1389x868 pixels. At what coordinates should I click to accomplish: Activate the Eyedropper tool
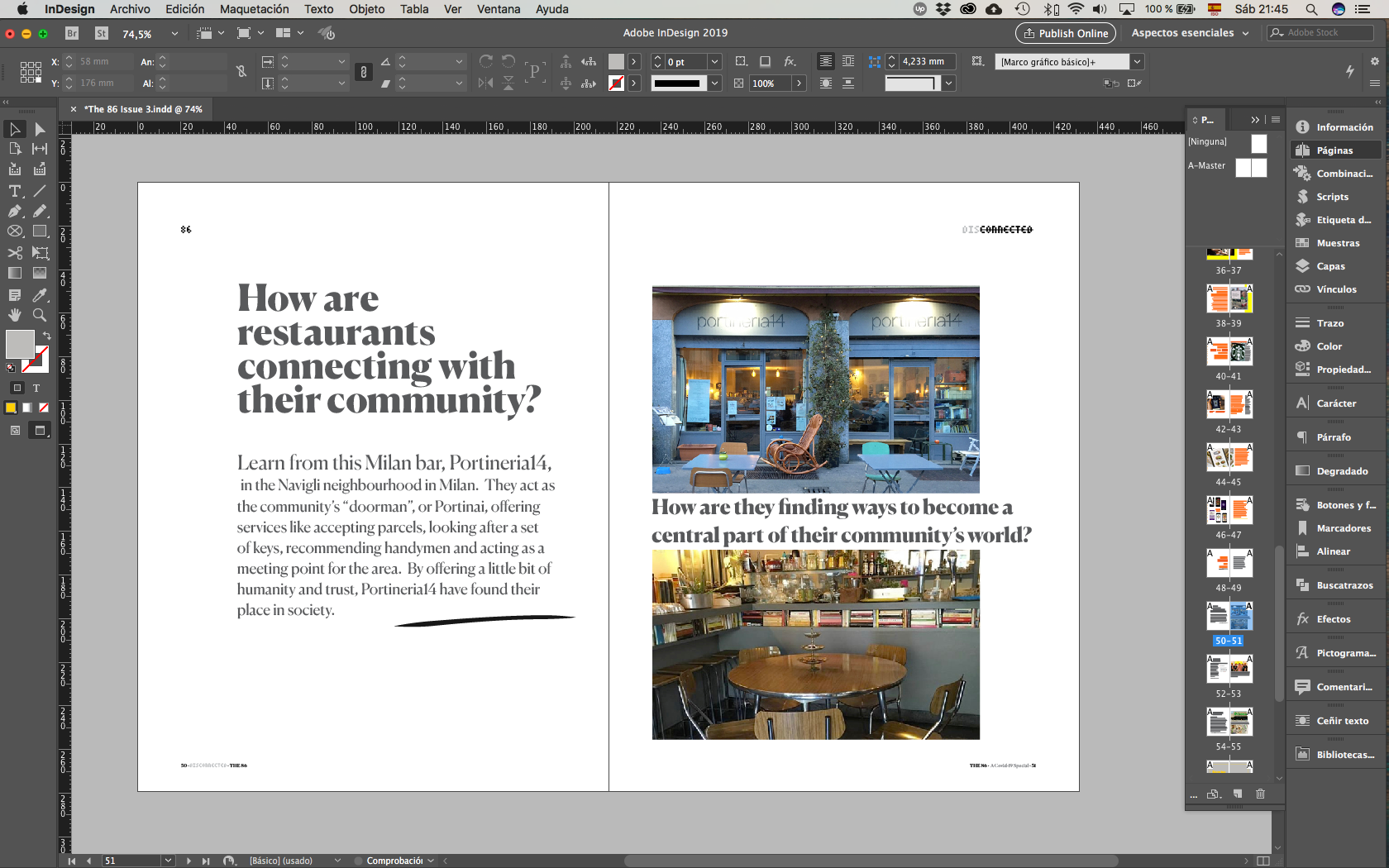click(x=40, y=295)
